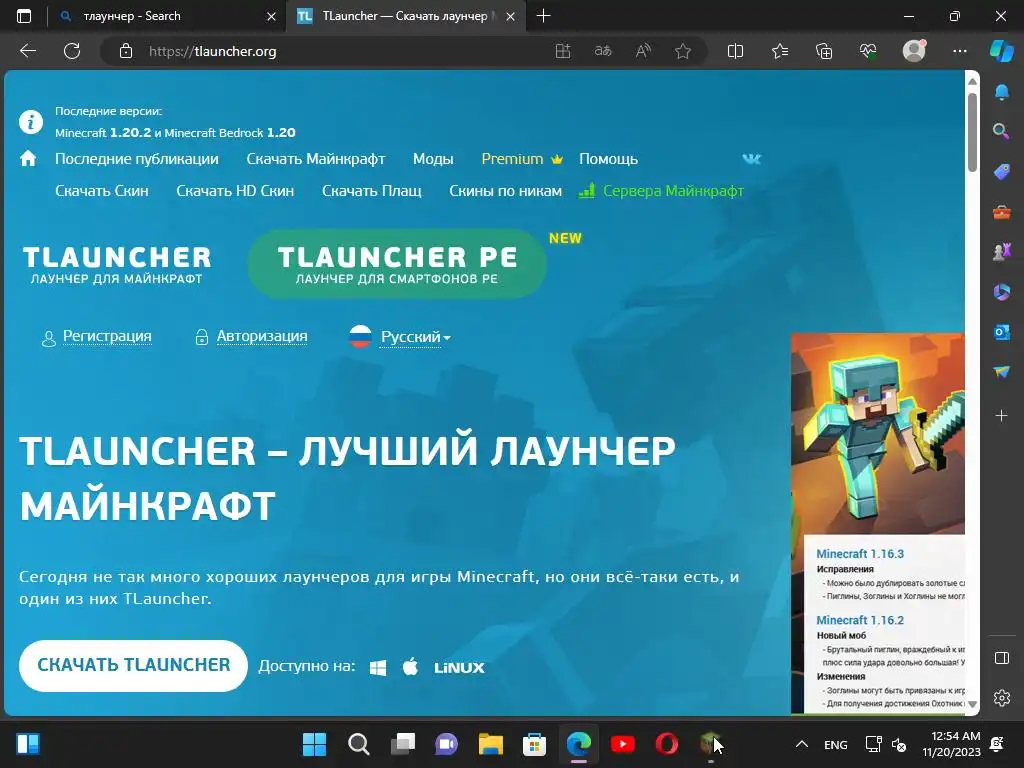Open the VK social network icon
Screen dimensions: 1024x768
752,159
